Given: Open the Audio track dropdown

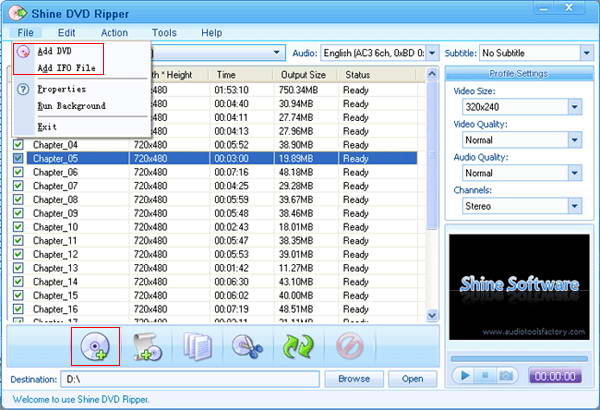Looking at the screenshot, I should [x=432, y=52].
